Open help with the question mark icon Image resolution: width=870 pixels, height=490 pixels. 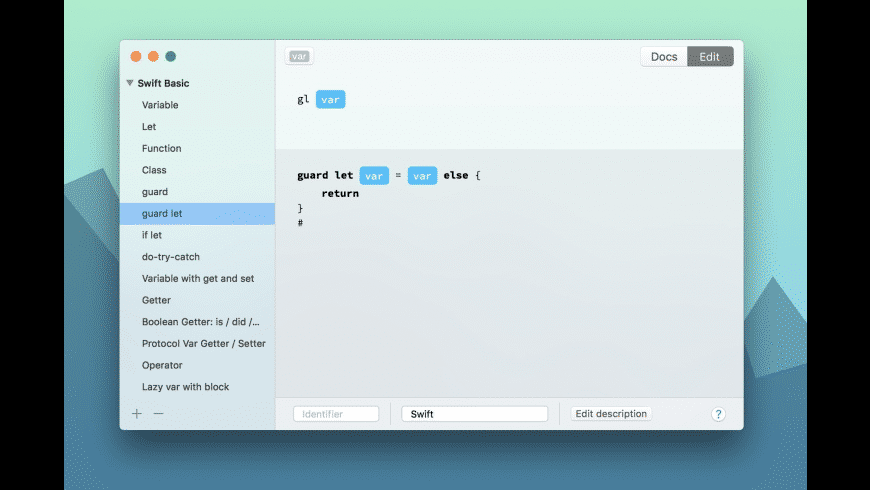pos(718,414)
